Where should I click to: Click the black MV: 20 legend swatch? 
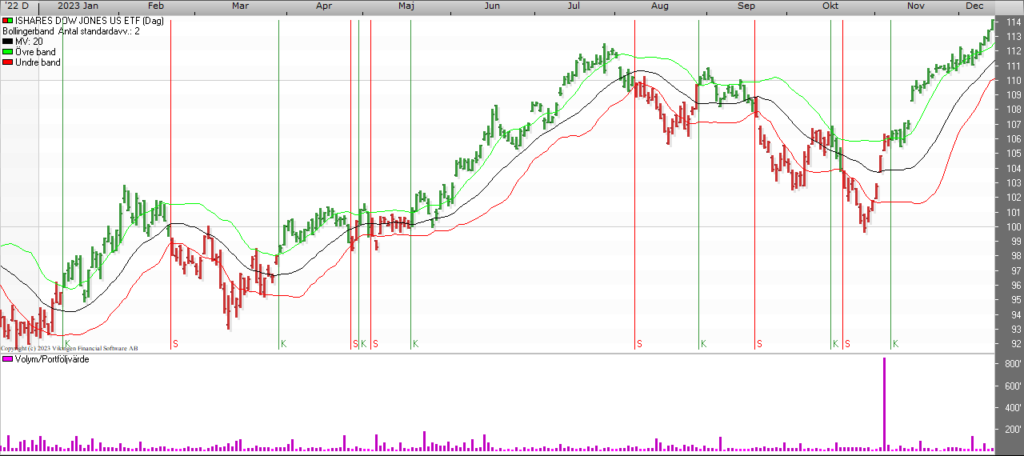(8, 41)
